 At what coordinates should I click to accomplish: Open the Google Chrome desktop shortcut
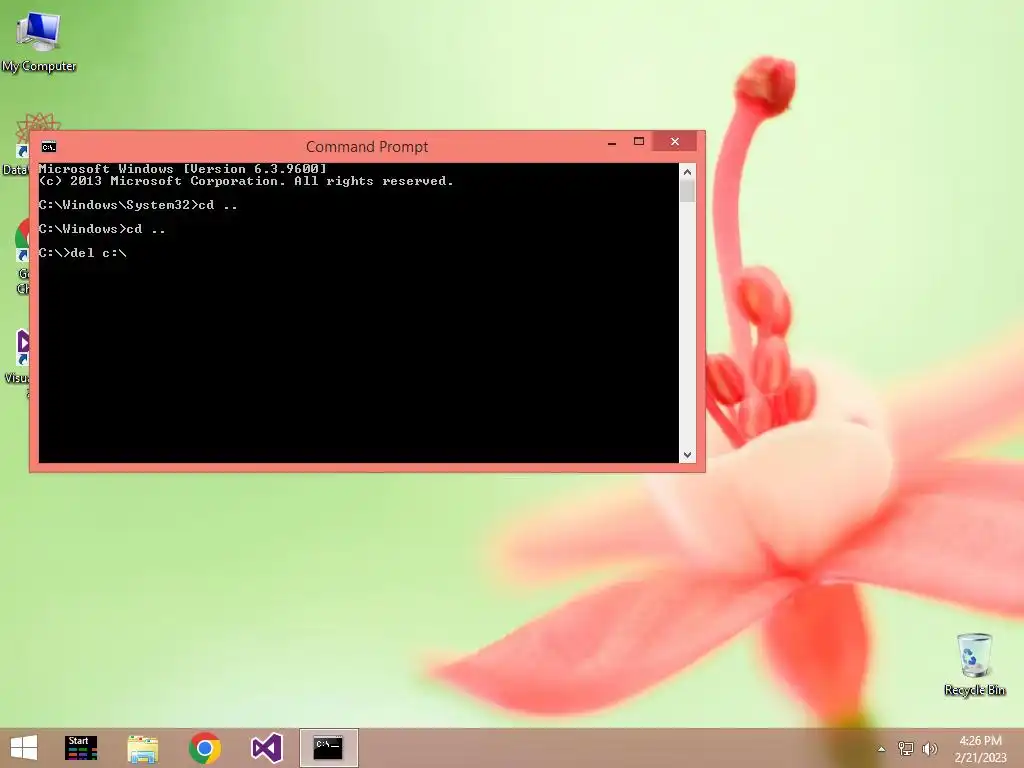pos(22,255)
